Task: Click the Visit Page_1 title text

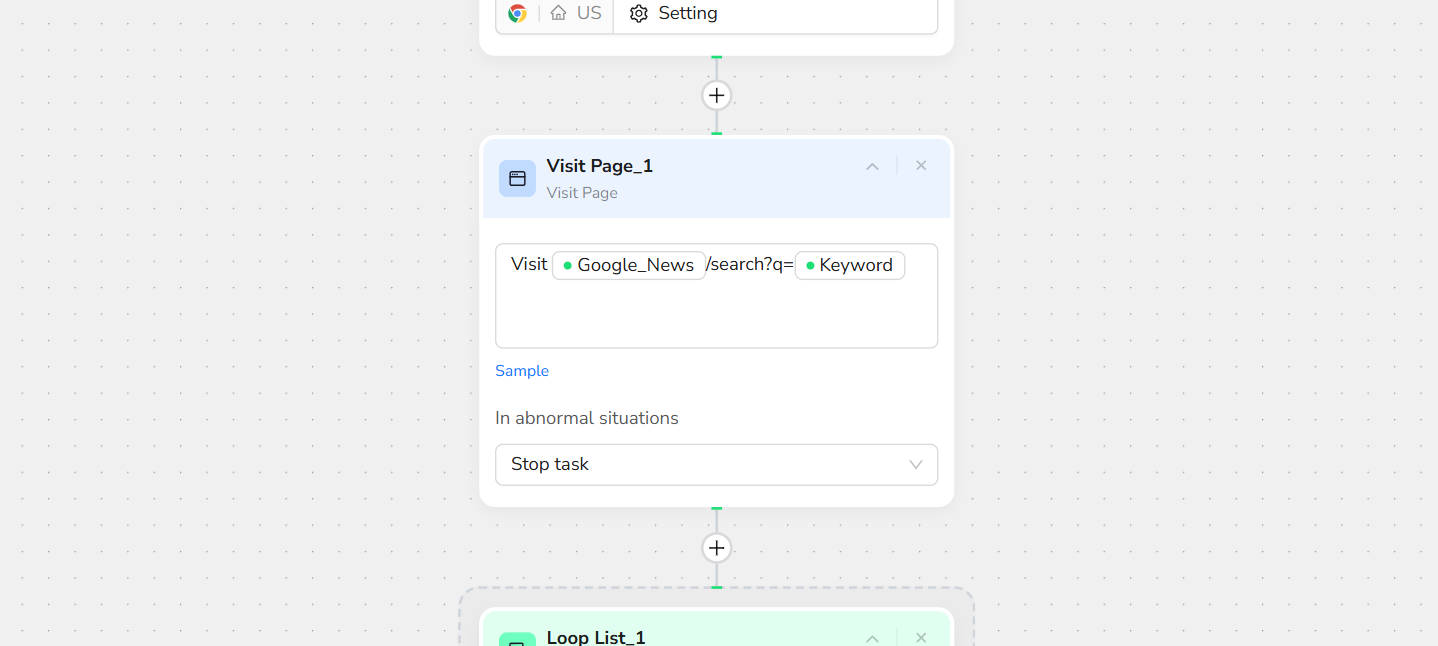Action: 599,166
